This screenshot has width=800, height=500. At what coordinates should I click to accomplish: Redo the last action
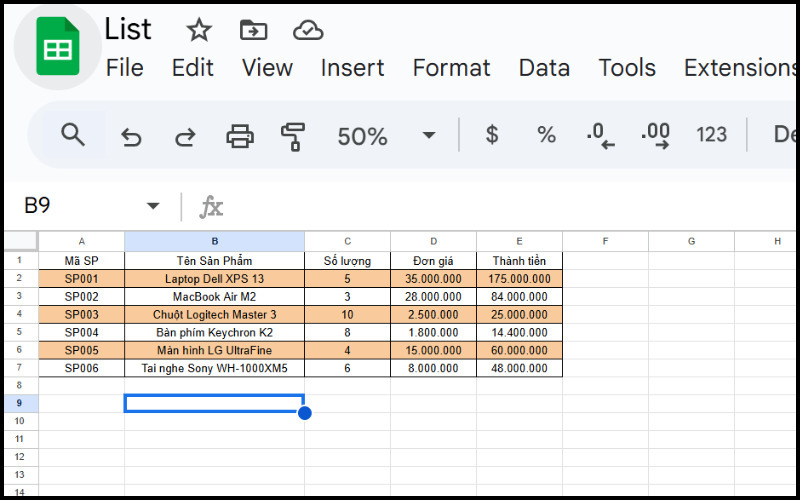coord(185,136)
